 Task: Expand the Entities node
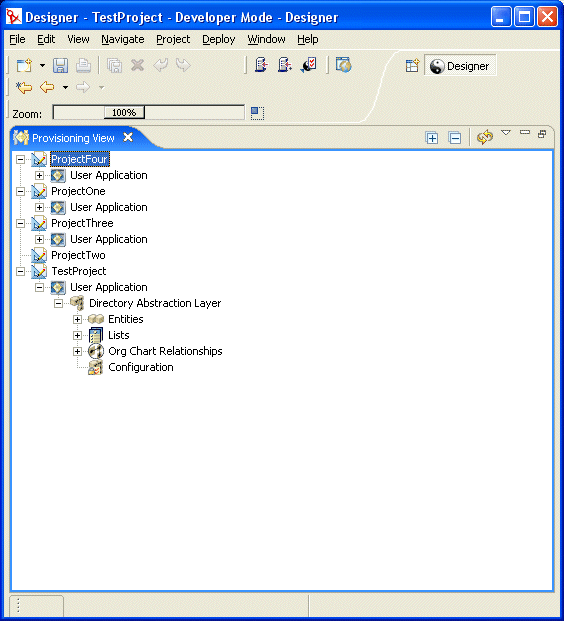77,319
